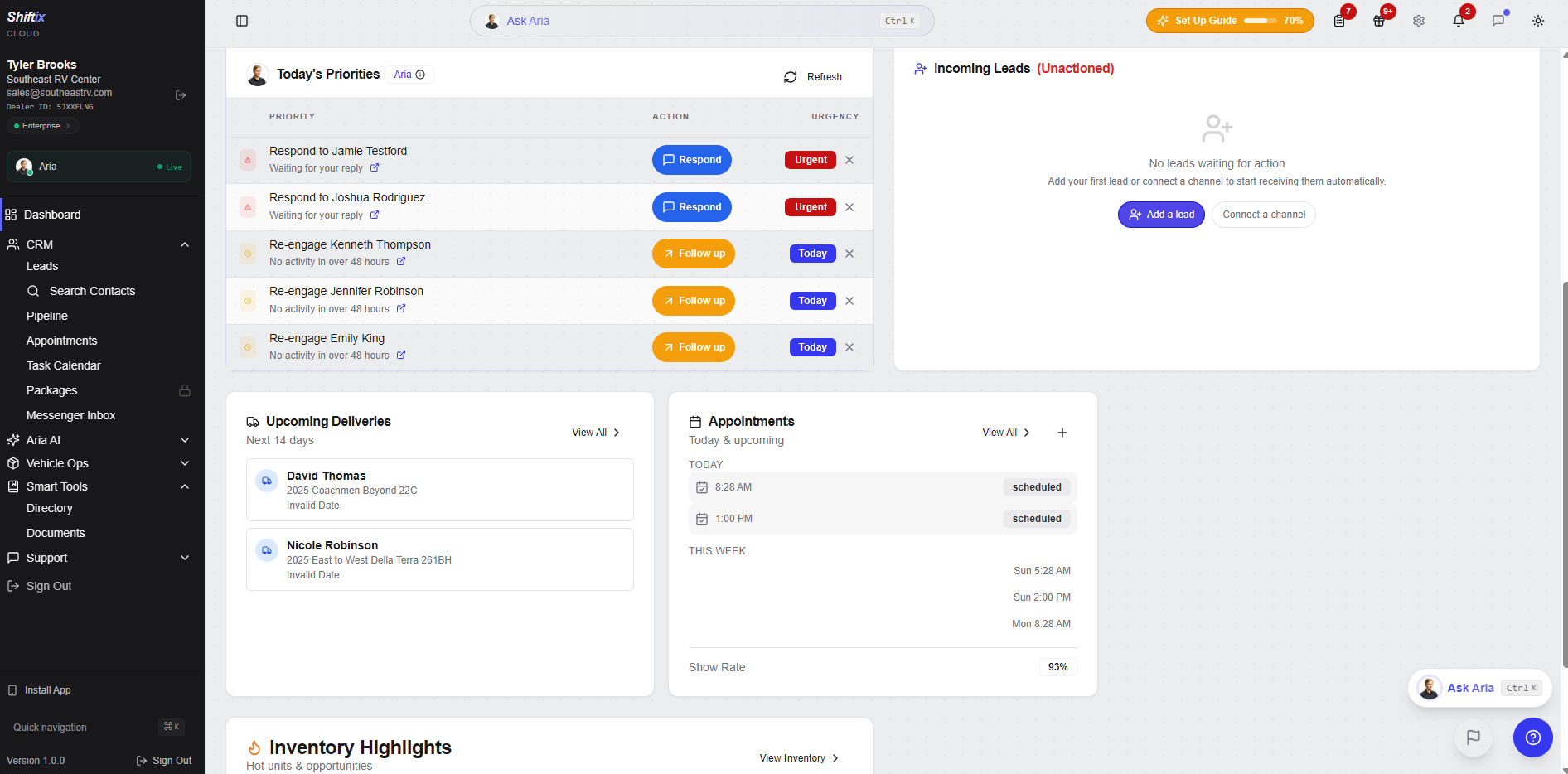Image resolution: width=1568 pixels, height=774 pixels.
Task: Collapse the CRM sidebar section
Action: tap(185, 244)
